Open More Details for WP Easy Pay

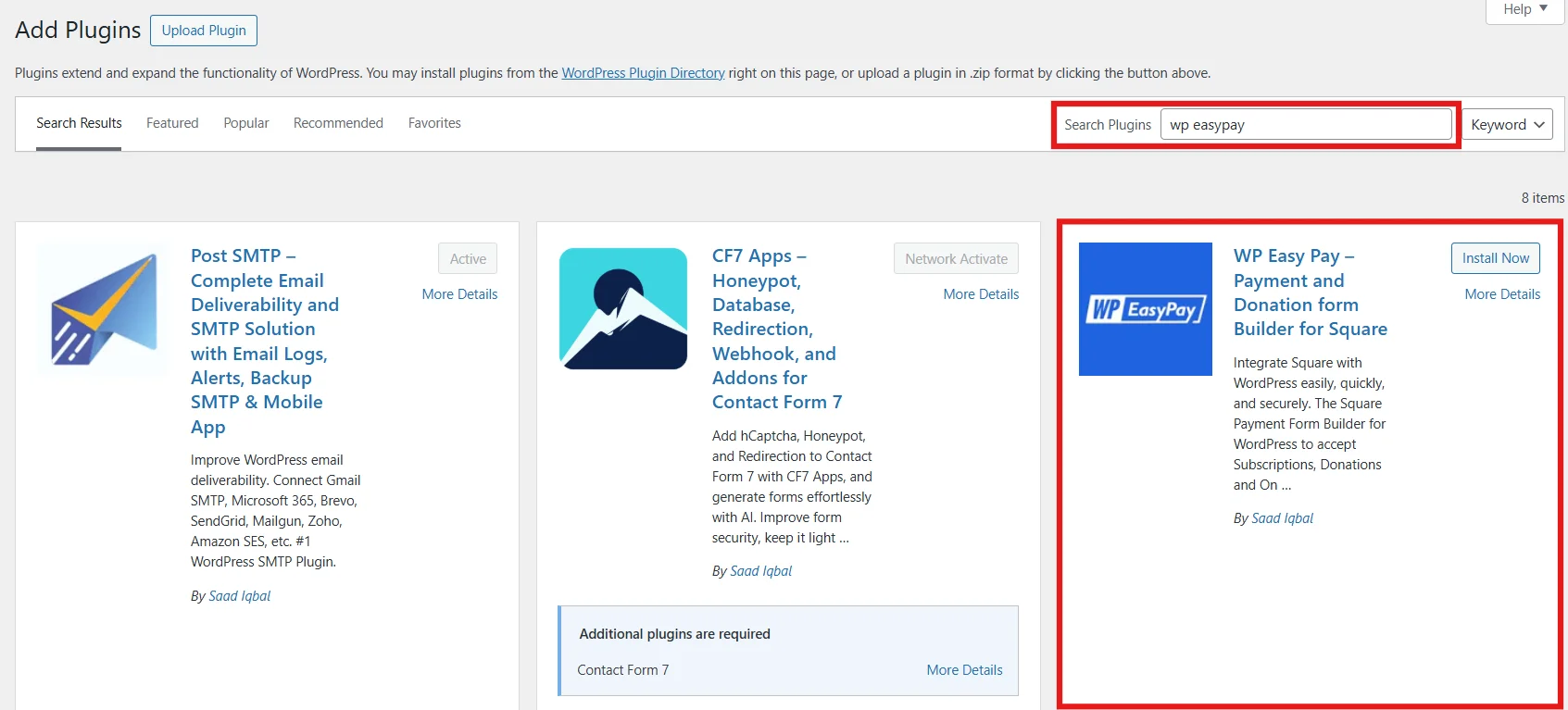coord(1502,294)
